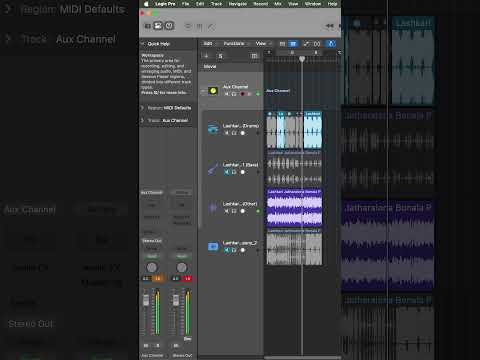Expand the Region: MIDI Defaults disclosure triangle
The image size is (480, 360).
[x=143, y=108]
